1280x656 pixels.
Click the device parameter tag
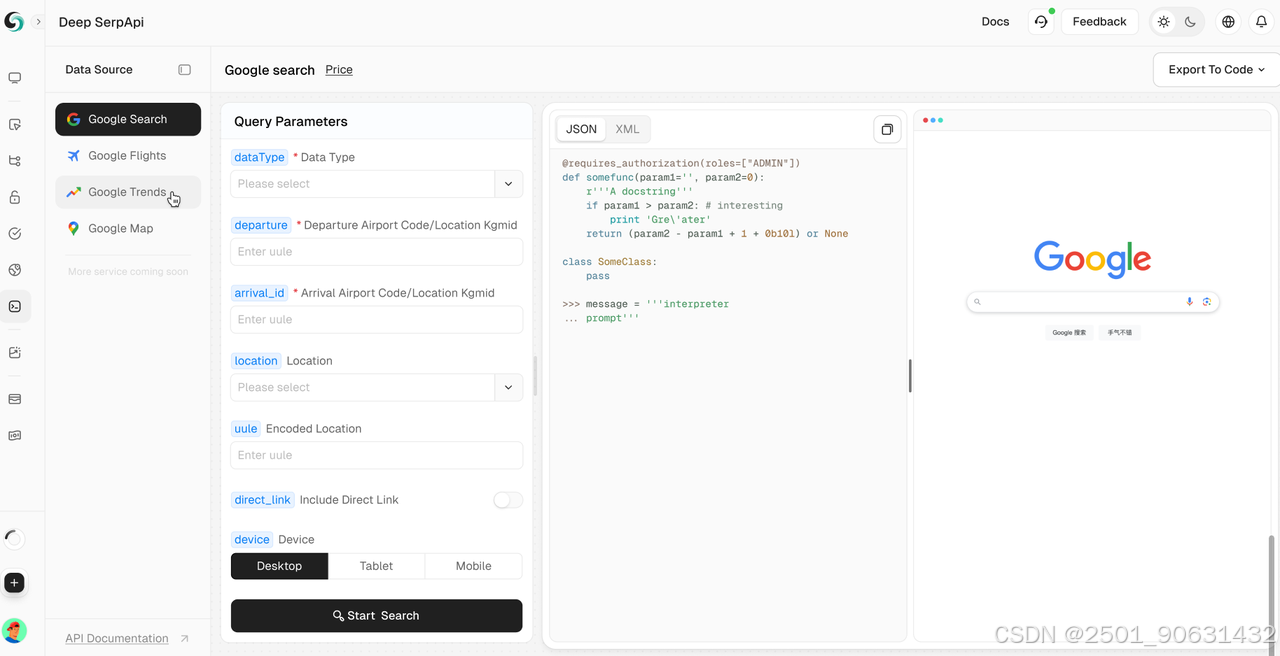point(252,540)
